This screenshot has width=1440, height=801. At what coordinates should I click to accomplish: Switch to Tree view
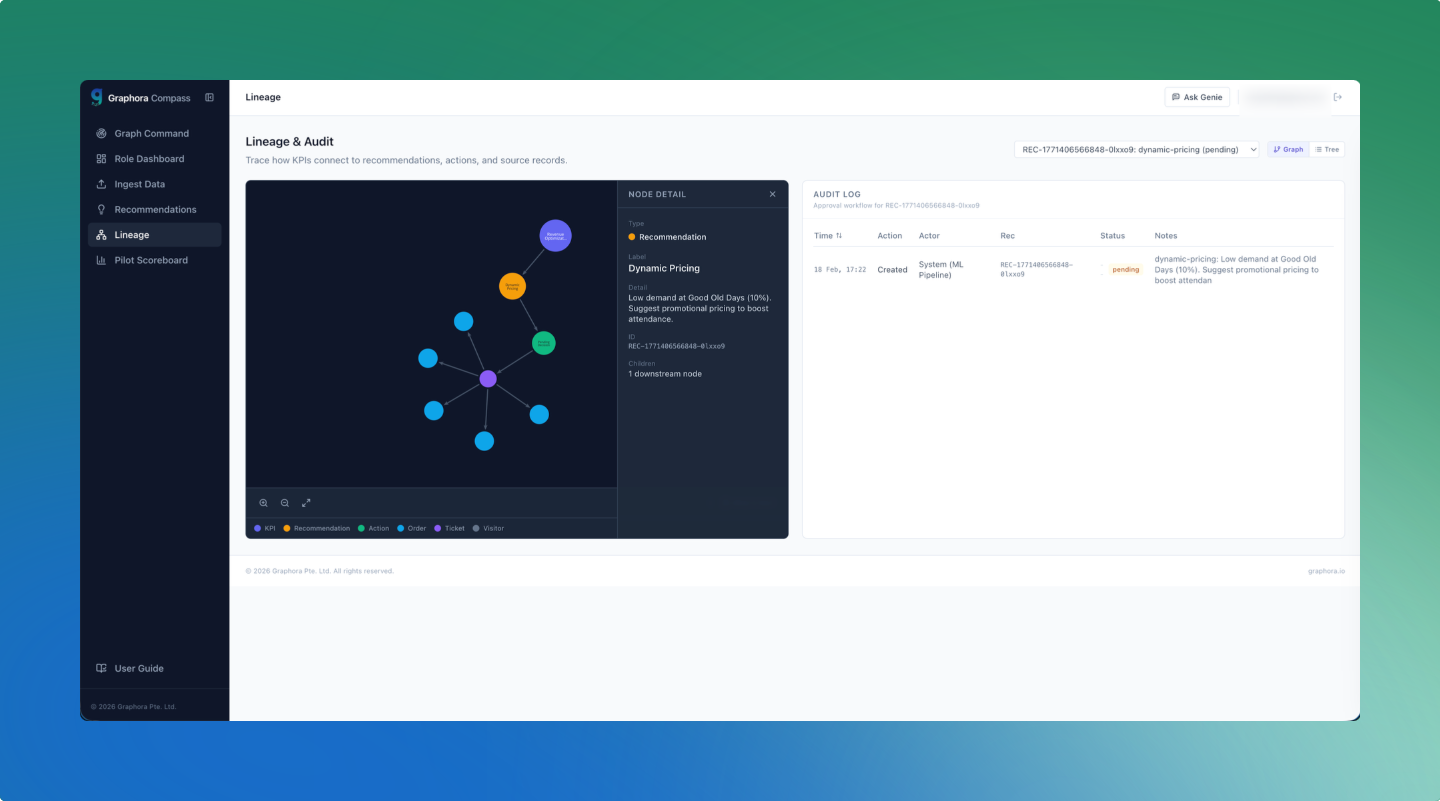[x=1327, y=149]
